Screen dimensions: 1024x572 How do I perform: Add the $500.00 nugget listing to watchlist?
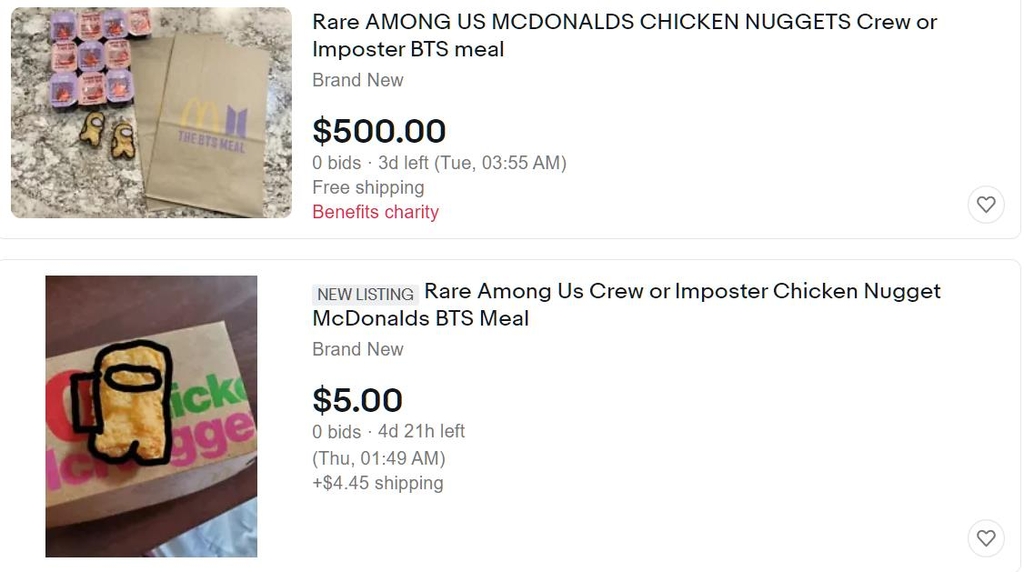985,204
